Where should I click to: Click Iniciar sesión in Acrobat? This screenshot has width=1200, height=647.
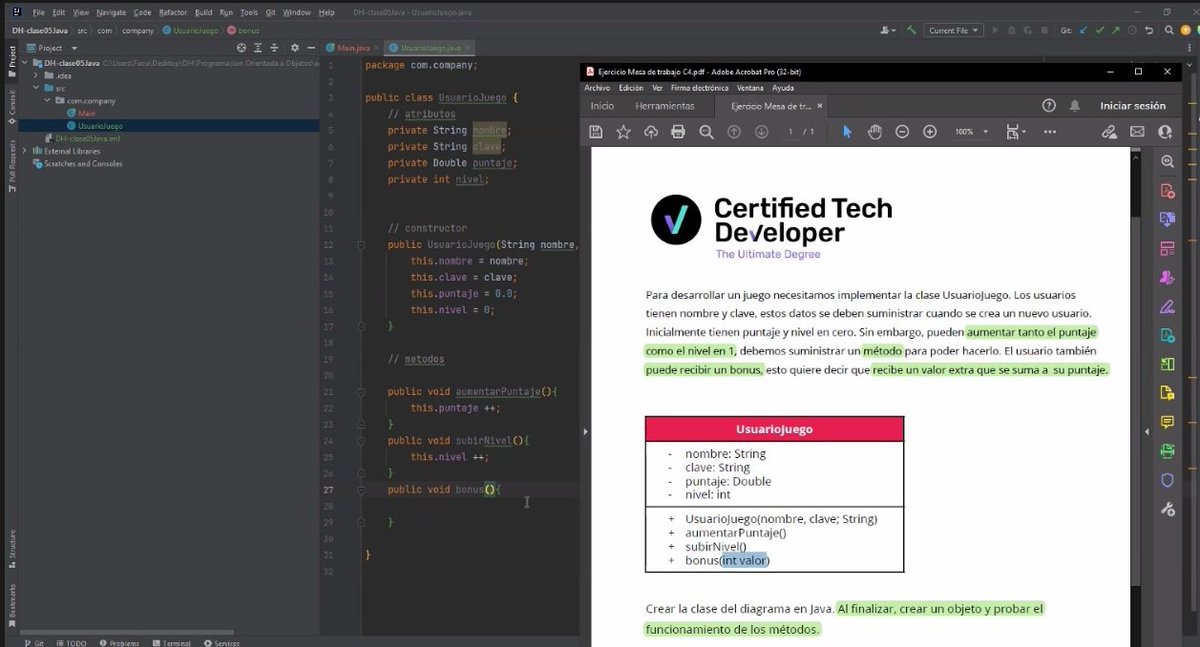[x=1133, y=106]
